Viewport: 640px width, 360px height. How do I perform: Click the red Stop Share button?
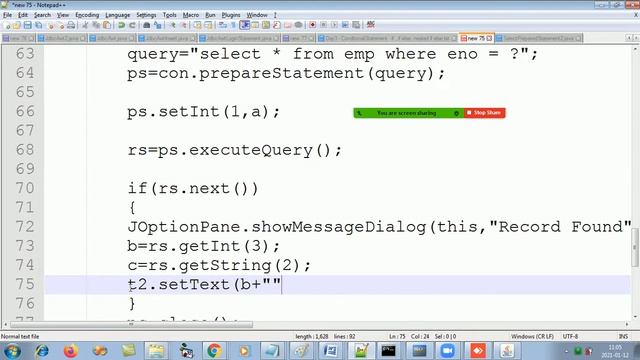484,113
